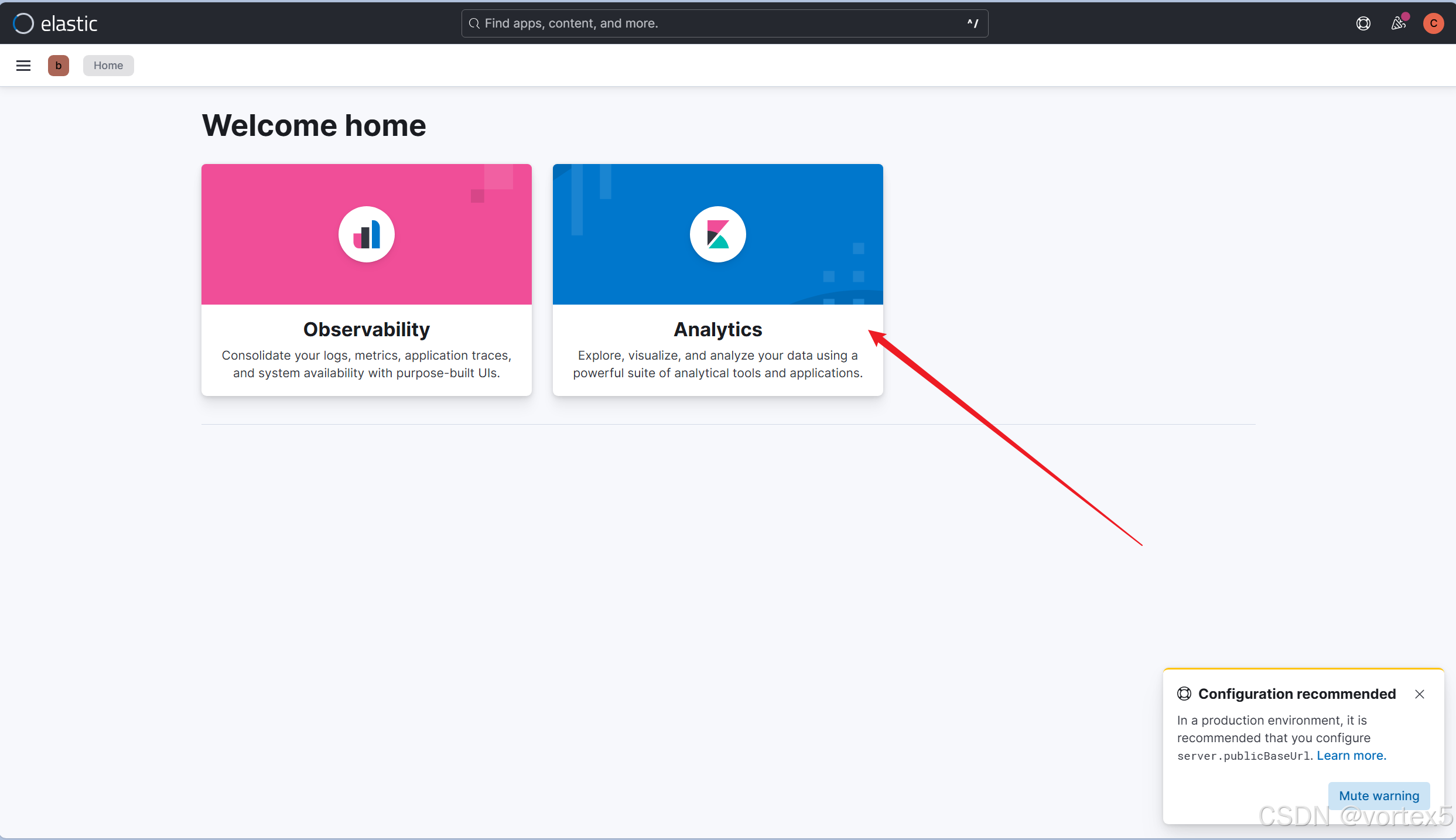Image resolution: width=1456 pixels, height=840 pixels.
Task: Click the keyboard shortcut hint in search bar
Action: pos(973,23)
